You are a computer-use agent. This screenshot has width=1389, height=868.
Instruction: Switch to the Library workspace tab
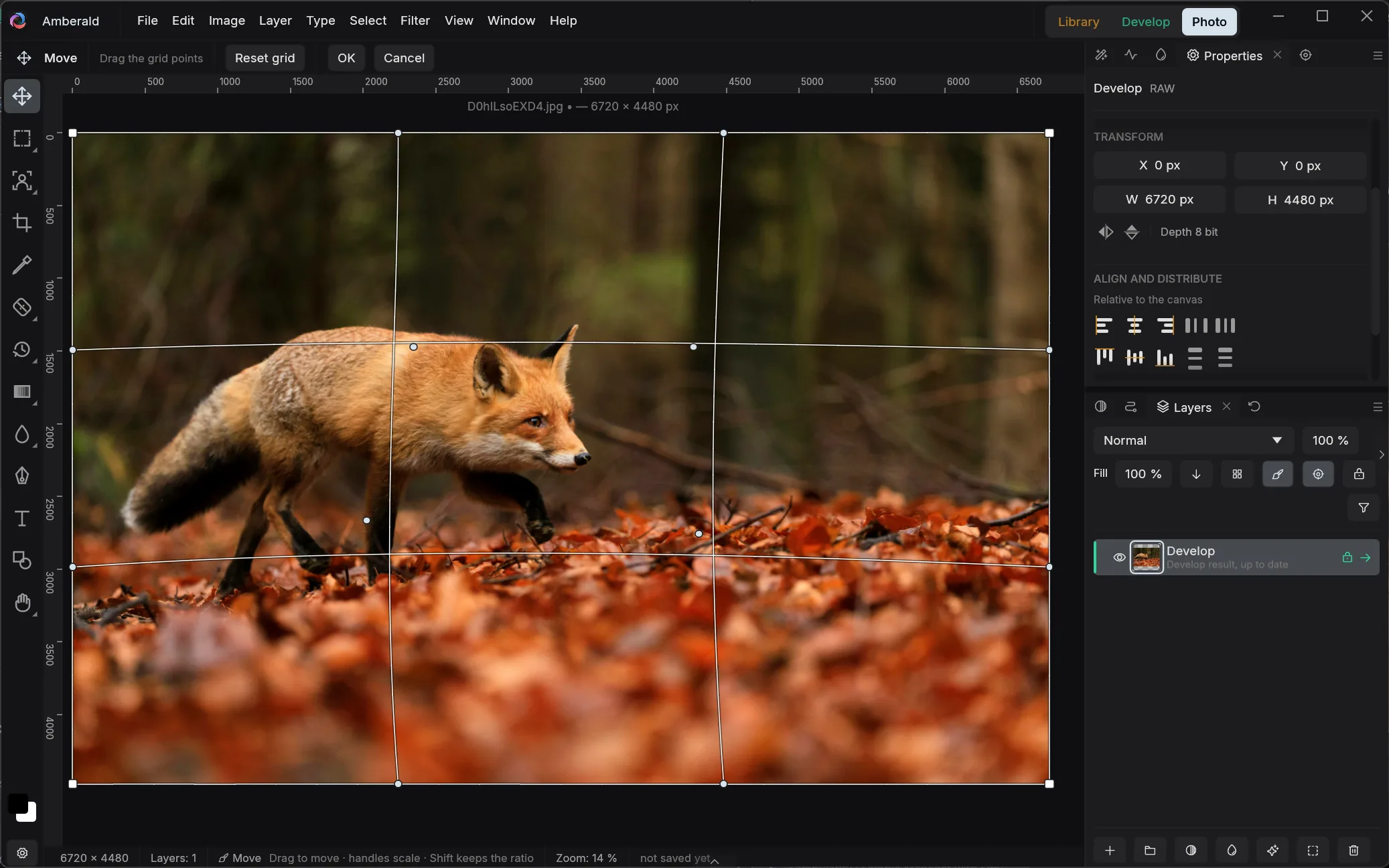(1078, 21)
